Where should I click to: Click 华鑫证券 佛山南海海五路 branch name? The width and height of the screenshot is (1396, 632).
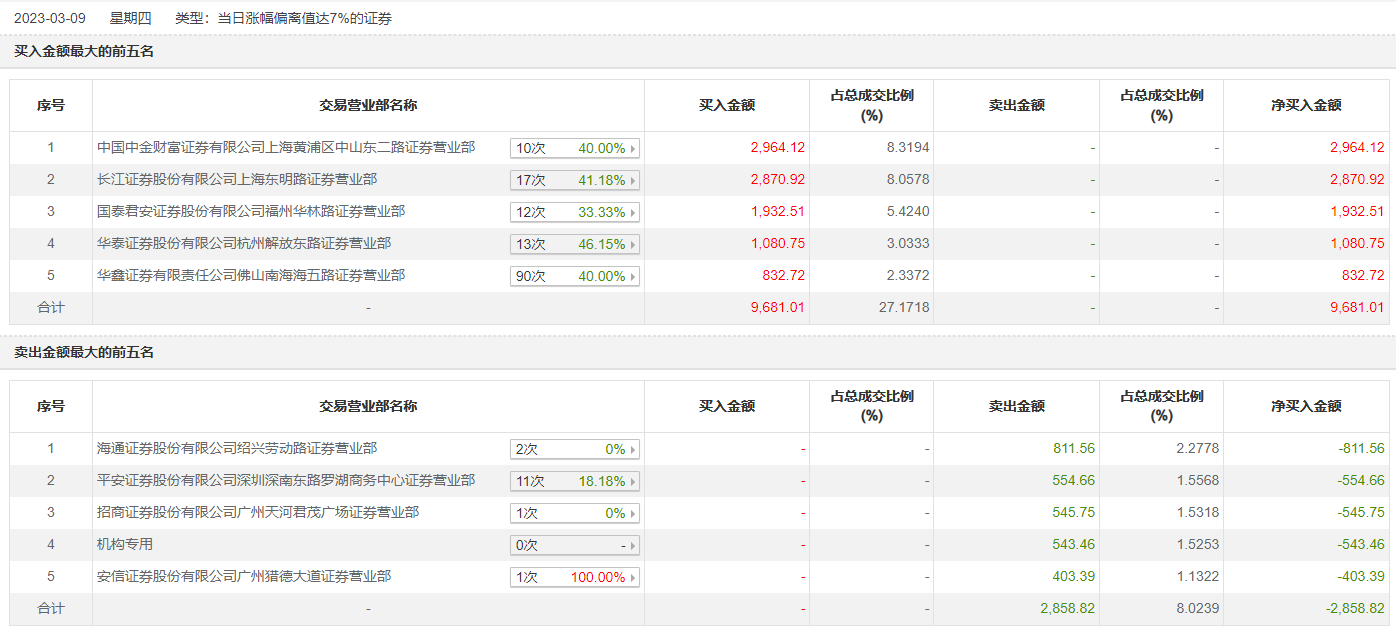(251, 276)
